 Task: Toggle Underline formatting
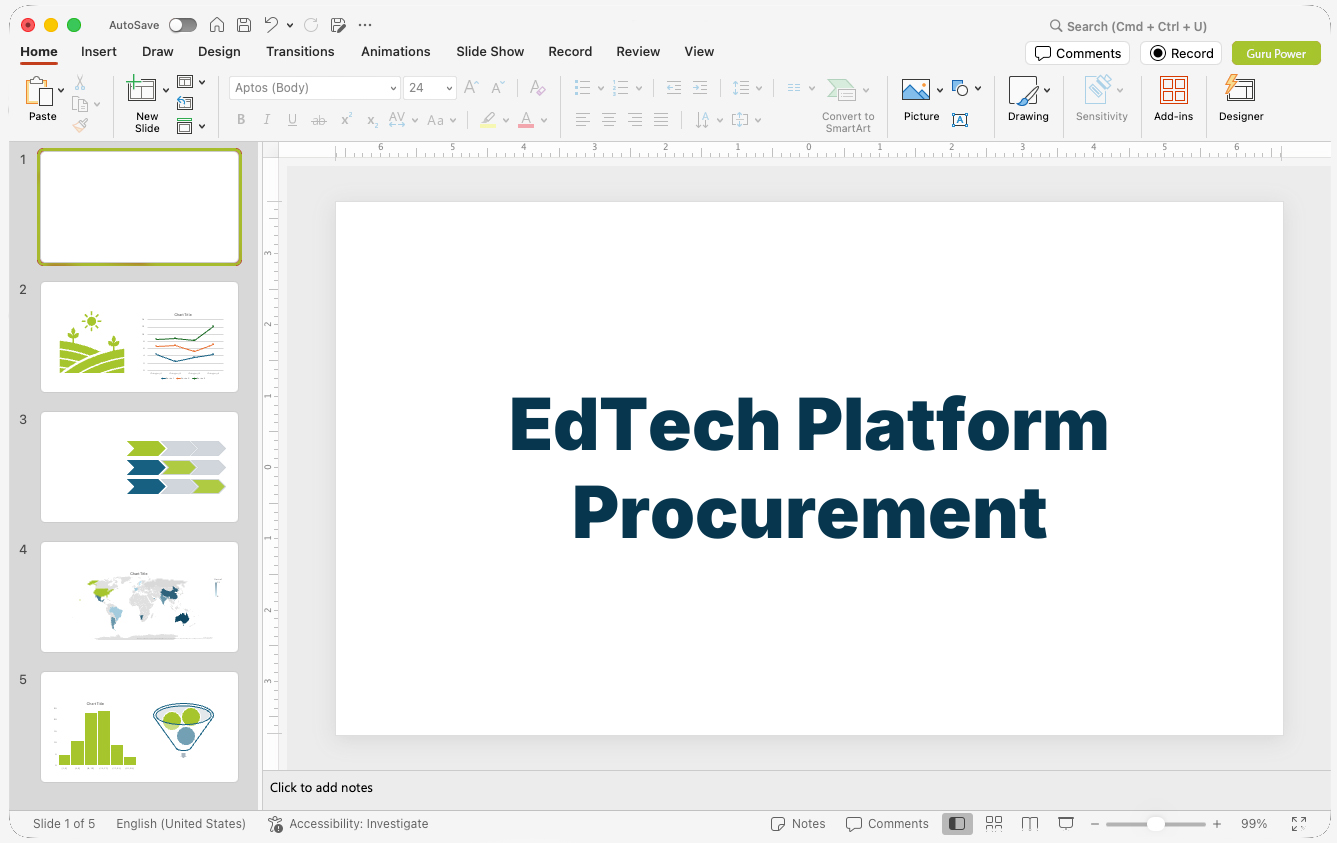click(x=293, y=120)
